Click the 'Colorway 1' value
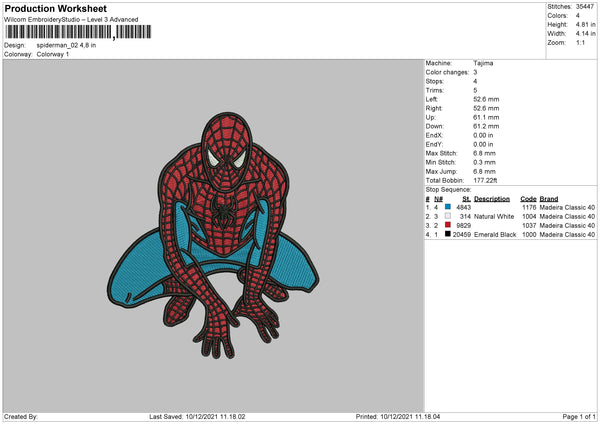The image size is (600, 424). (x=53, y=54)
